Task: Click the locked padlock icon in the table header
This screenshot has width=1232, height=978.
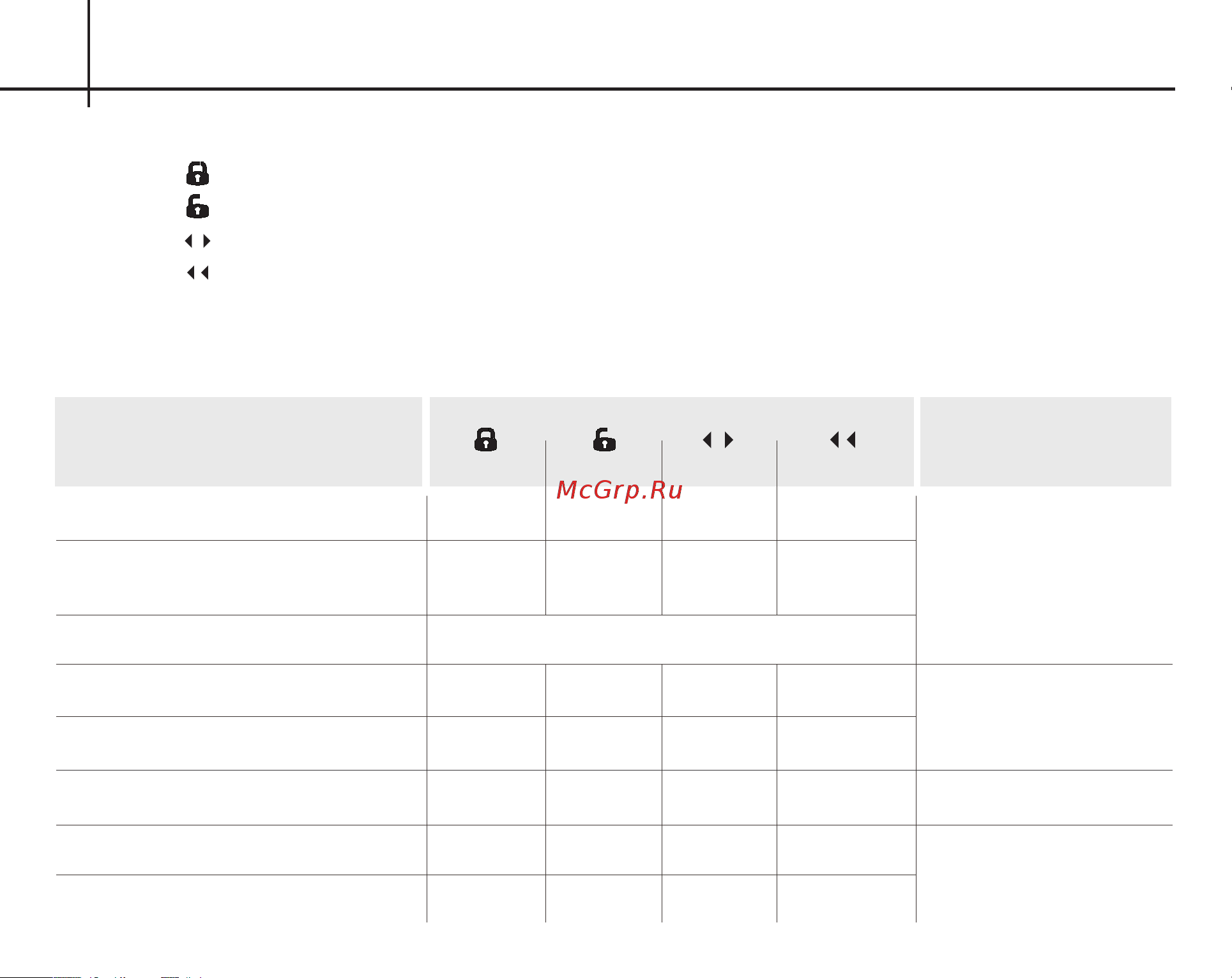Action: [x=485, y=439]
